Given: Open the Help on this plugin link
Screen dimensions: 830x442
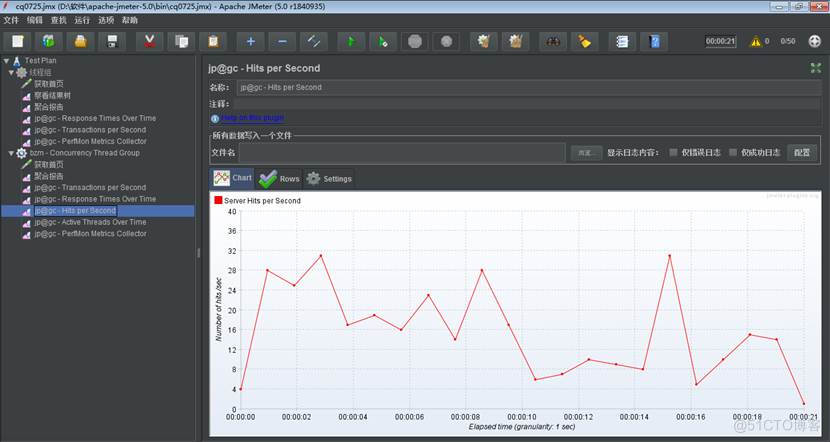Looking at the screenshot, I should click(x=252, y=118).
